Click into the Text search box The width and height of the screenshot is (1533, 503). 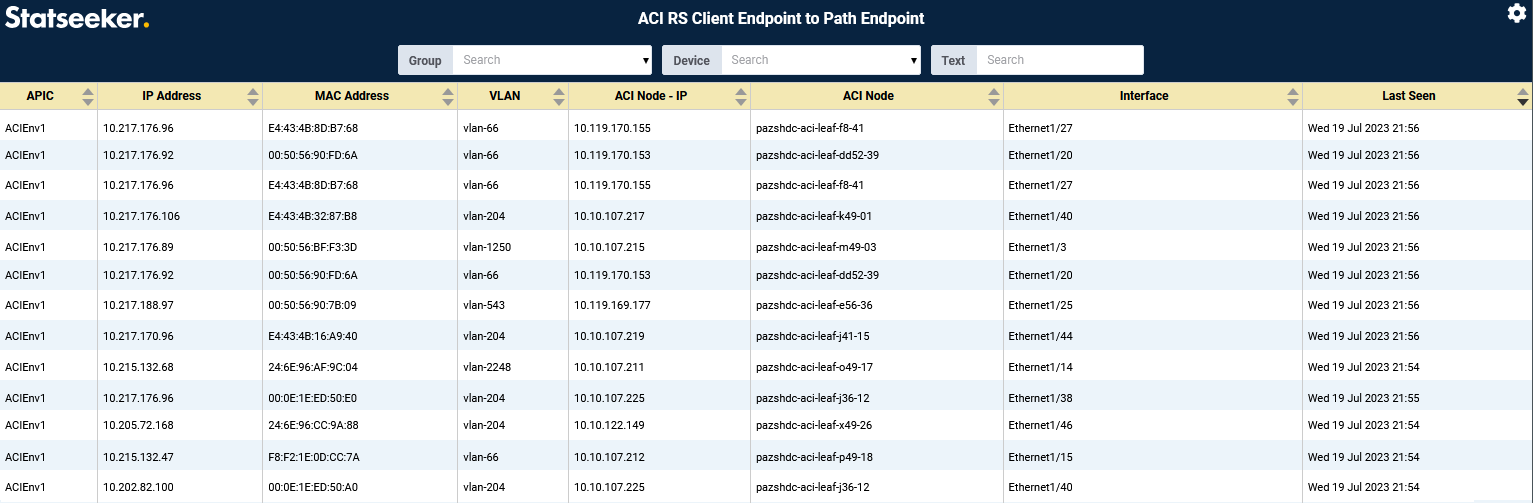tap(1058, 60)
